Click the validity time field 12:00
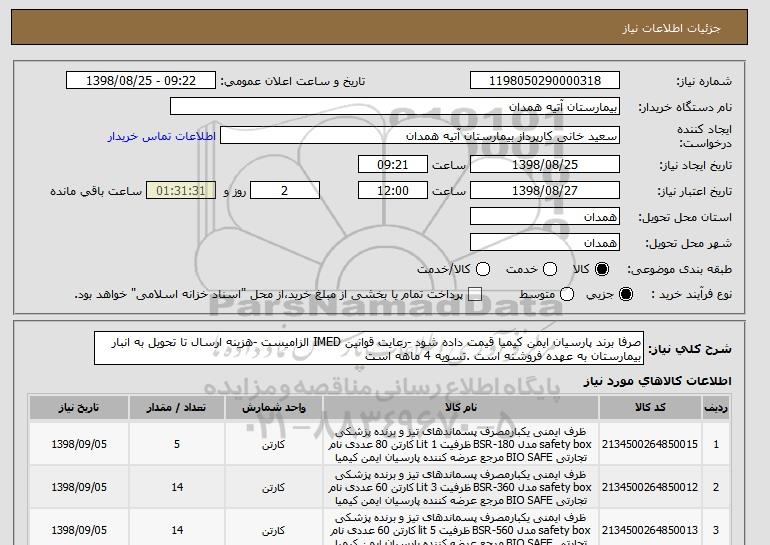 point(393,191)
